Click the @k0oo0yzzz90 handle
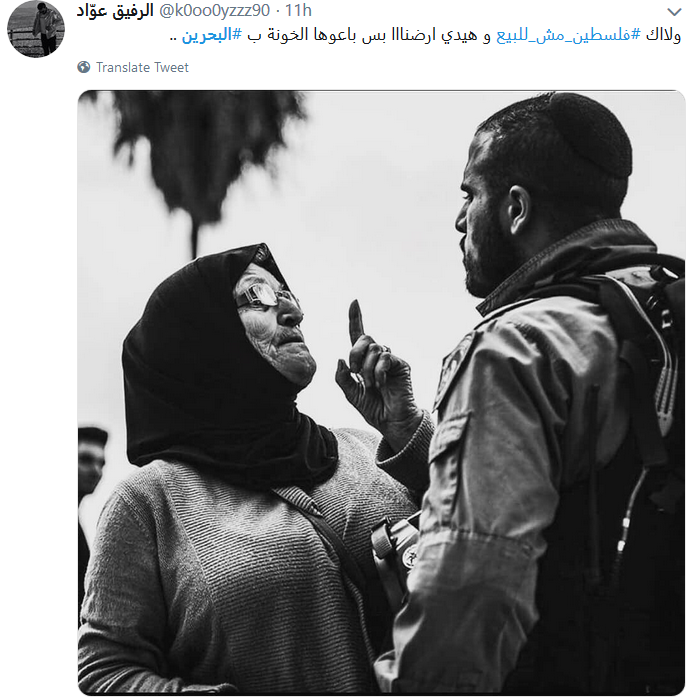This screenshot has height=699, width=699. 214,10
